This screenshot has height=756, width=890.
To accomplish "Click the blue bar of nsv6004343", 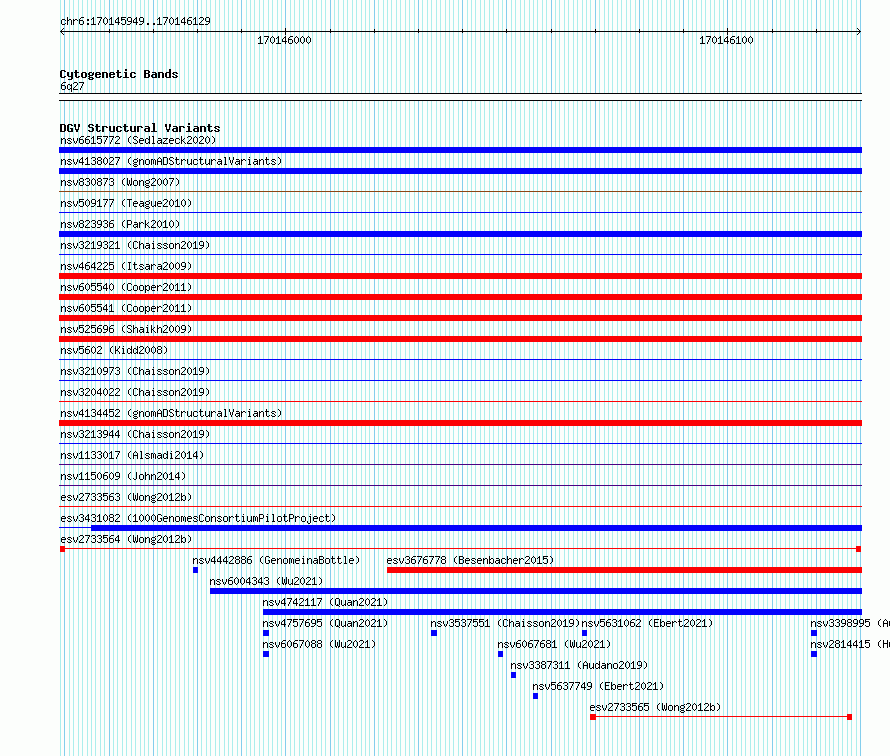I will pos(536,591).
